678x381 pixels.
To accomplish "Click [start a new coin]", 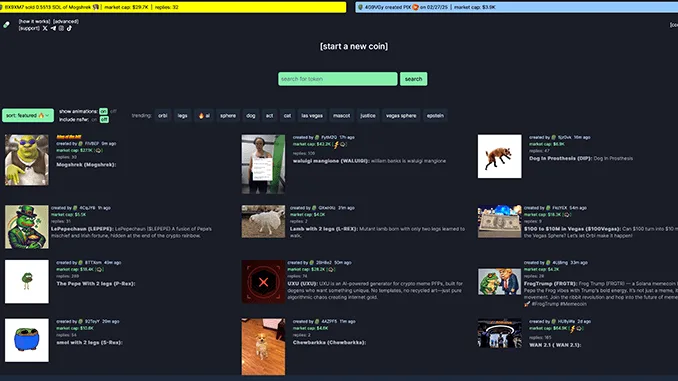I will [354, 46].
